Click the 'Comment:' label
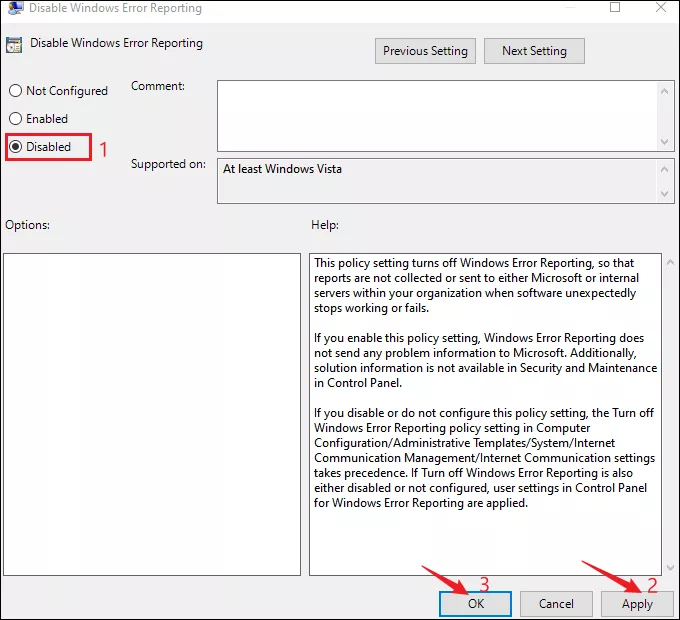 click(x=158, y=86)
